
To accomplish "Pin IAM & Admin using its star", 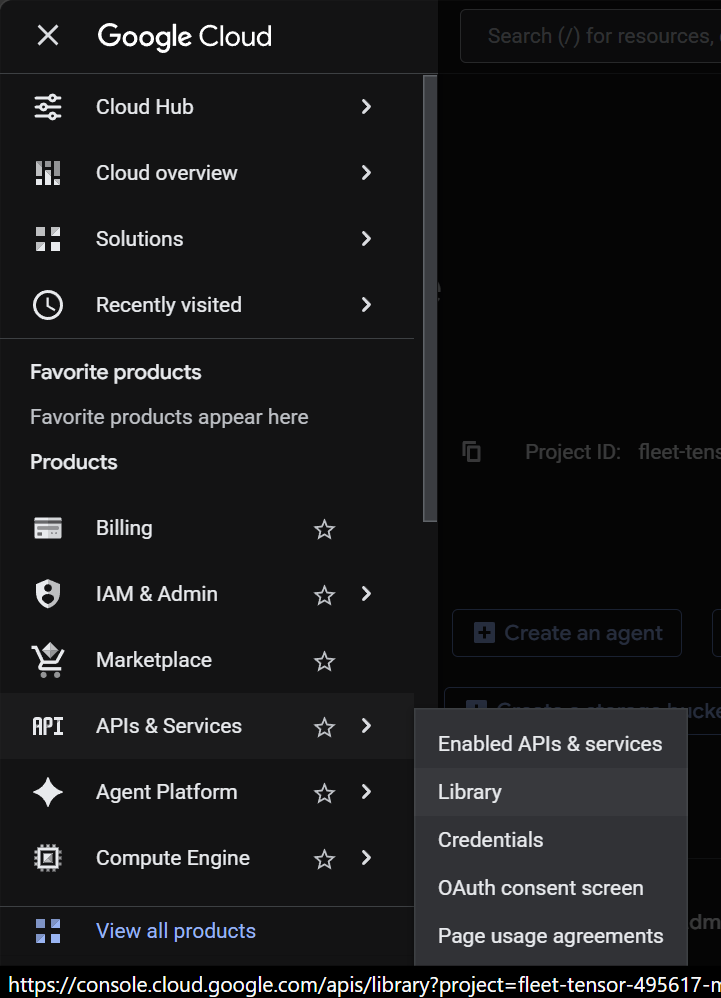I will click(325, 595).
